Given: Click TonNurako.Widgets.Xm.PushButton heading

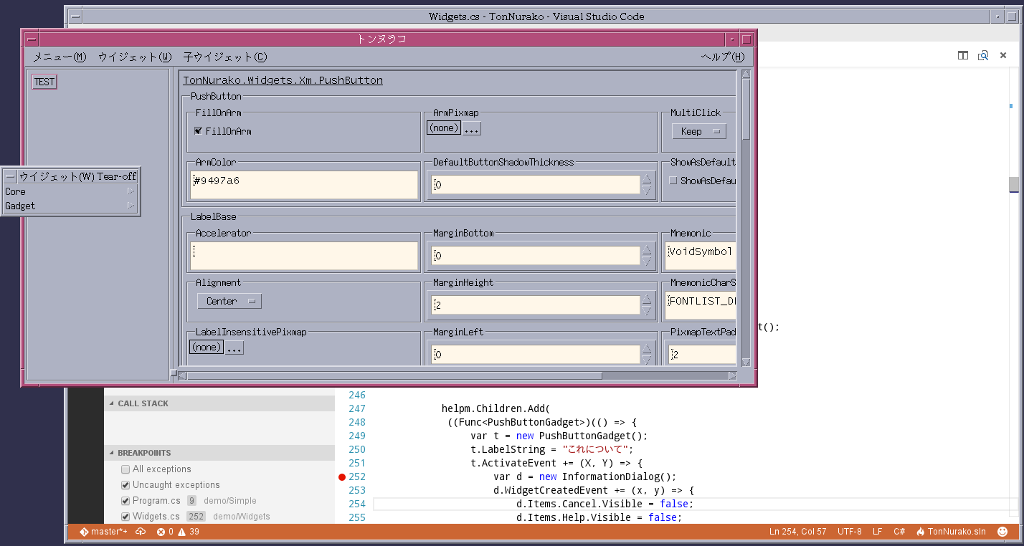Looking at the screenshot, I should click(x=283, y=81).
